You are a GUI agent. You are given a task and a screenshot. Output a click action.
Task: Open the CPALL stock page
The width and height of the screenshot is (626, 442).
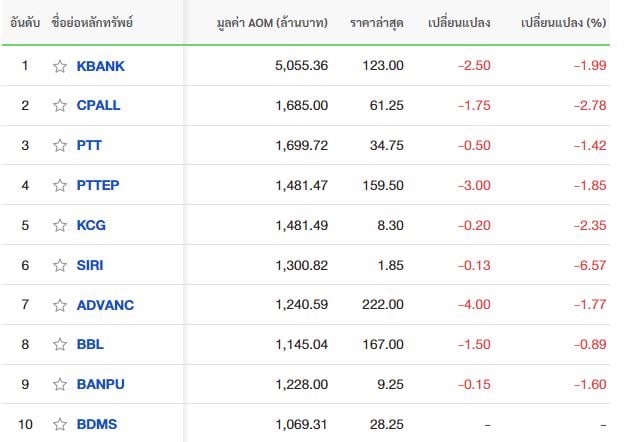click(x=98, y=106)
